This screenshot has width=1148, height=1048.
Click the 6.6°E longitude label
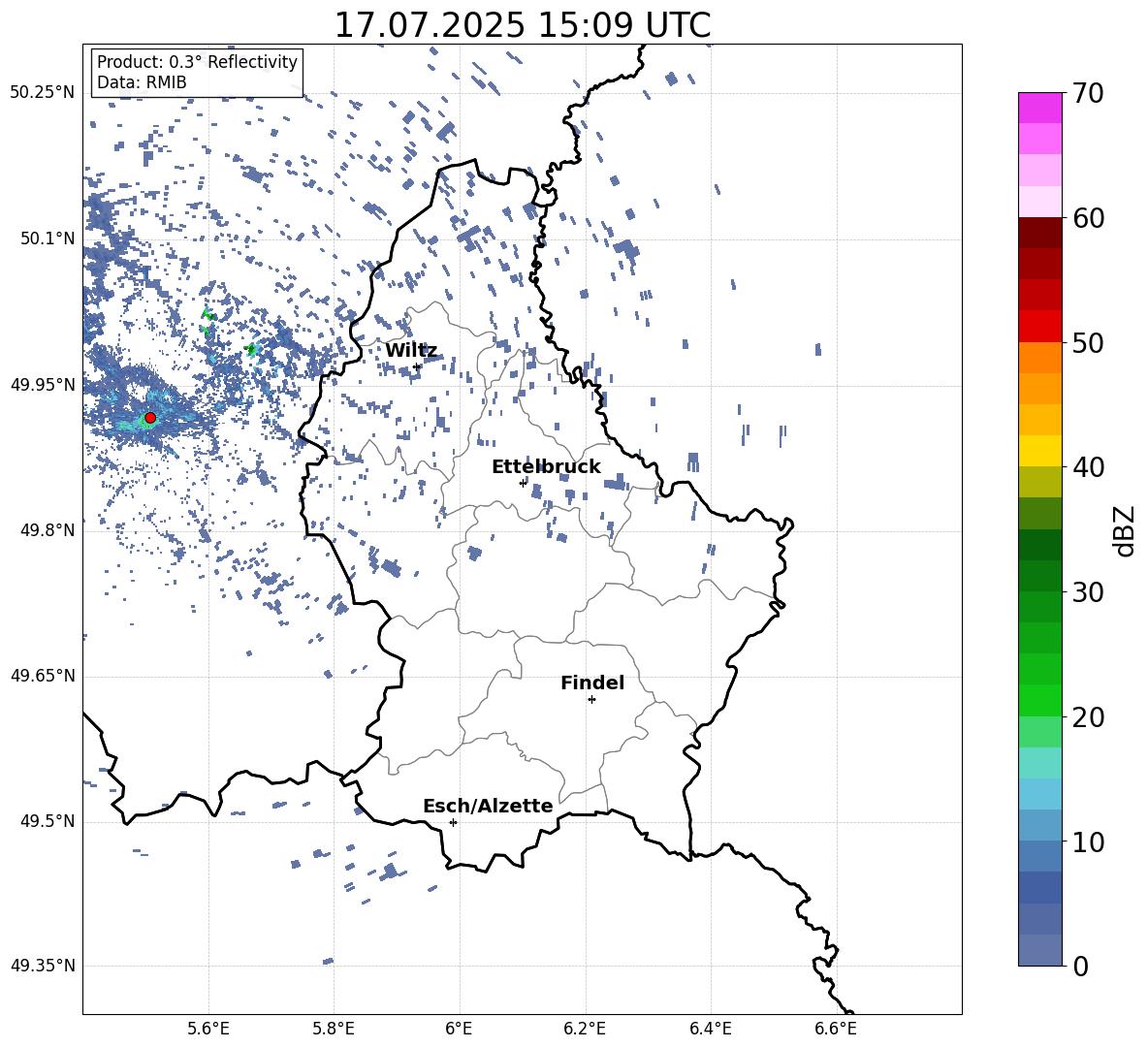pos(836,1029)
